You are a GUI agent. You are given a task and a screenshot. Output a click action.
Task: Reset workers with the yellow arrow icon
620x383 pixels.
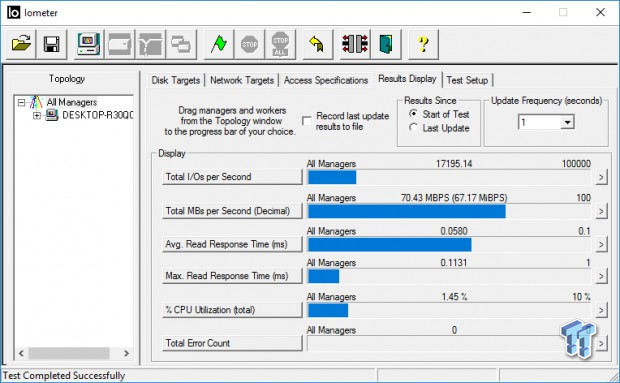[x=317, y=44]
